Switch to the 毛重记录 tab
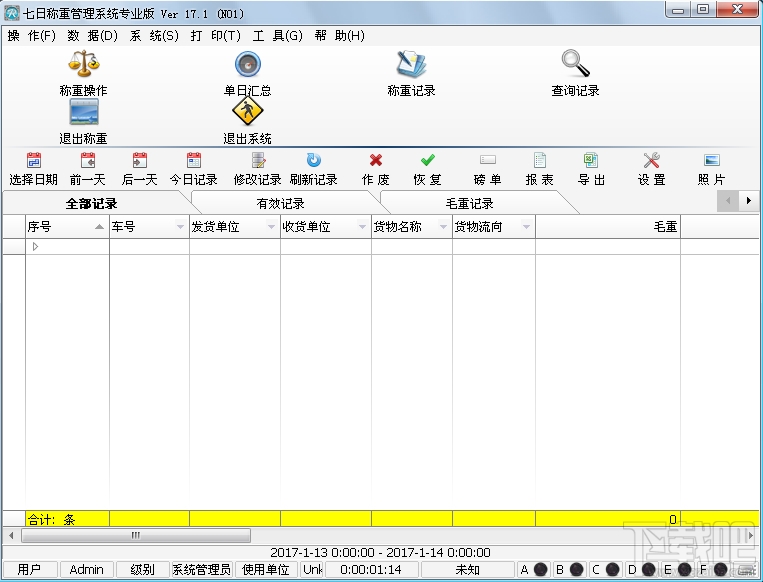This screenshot has height=582, width=763. click(470, 203)
